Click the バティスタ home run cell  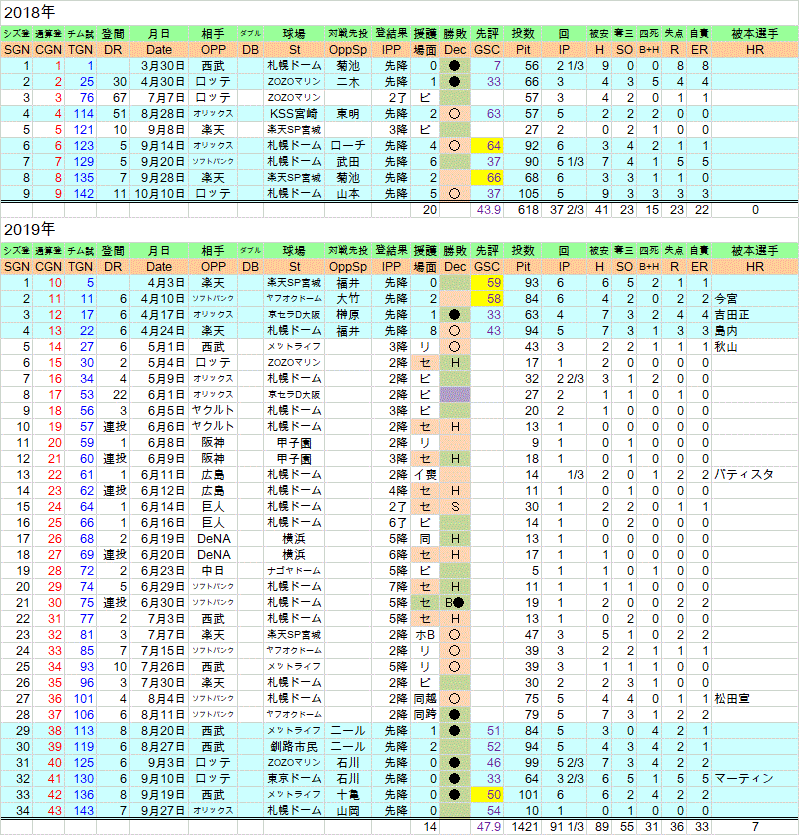pyautogui.click(x=755, y=474)
